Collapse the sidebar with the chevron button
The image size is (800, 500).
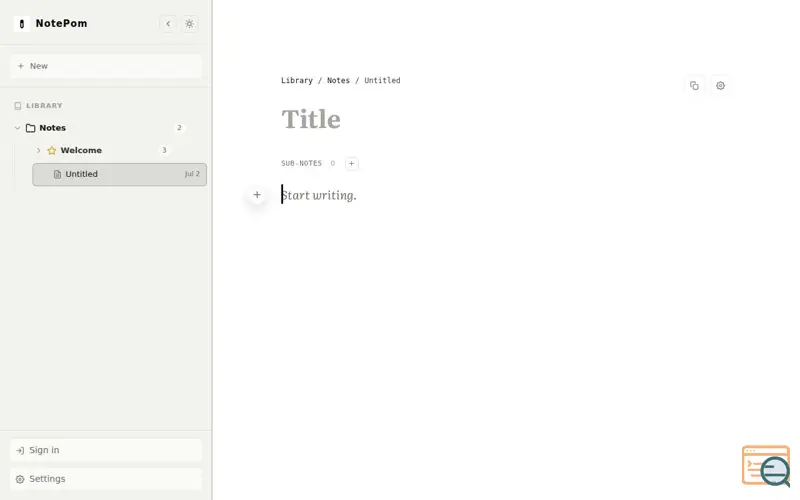click(x=168, y=23)
